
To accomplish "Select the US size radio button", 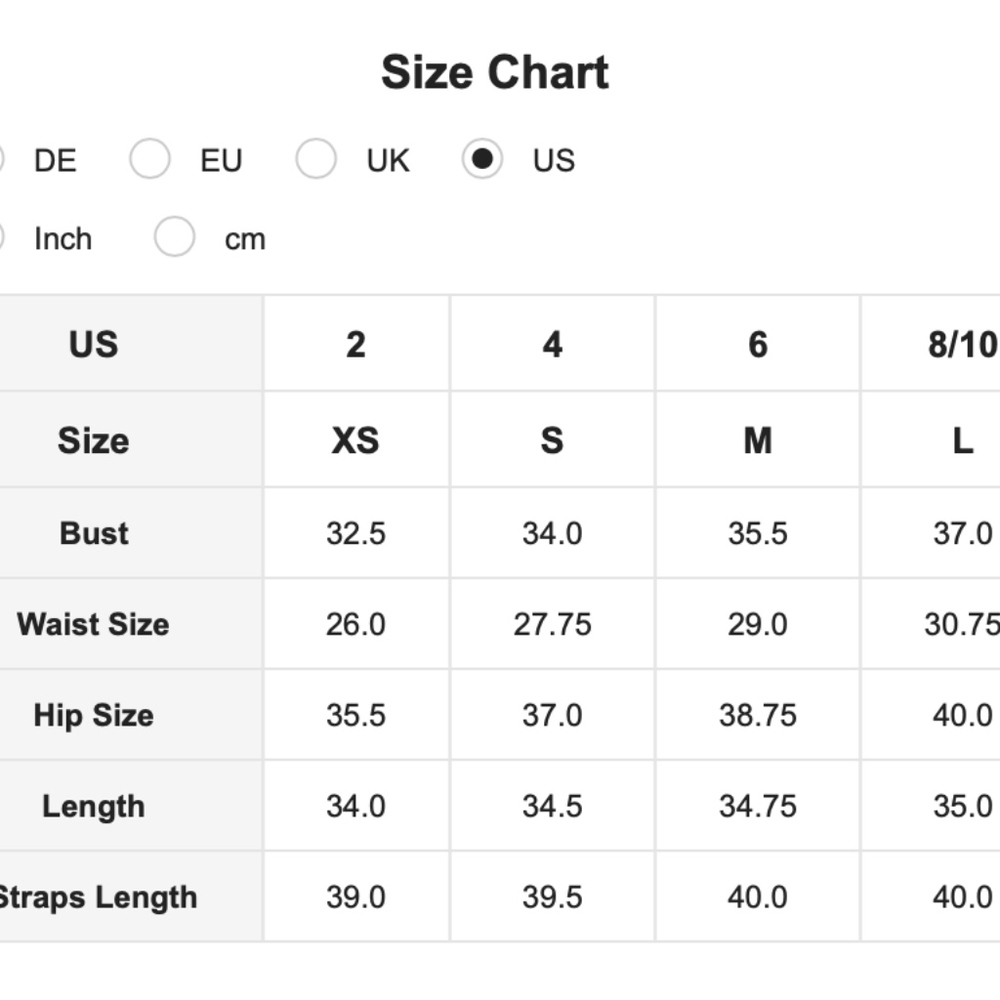I will point(482,160).
